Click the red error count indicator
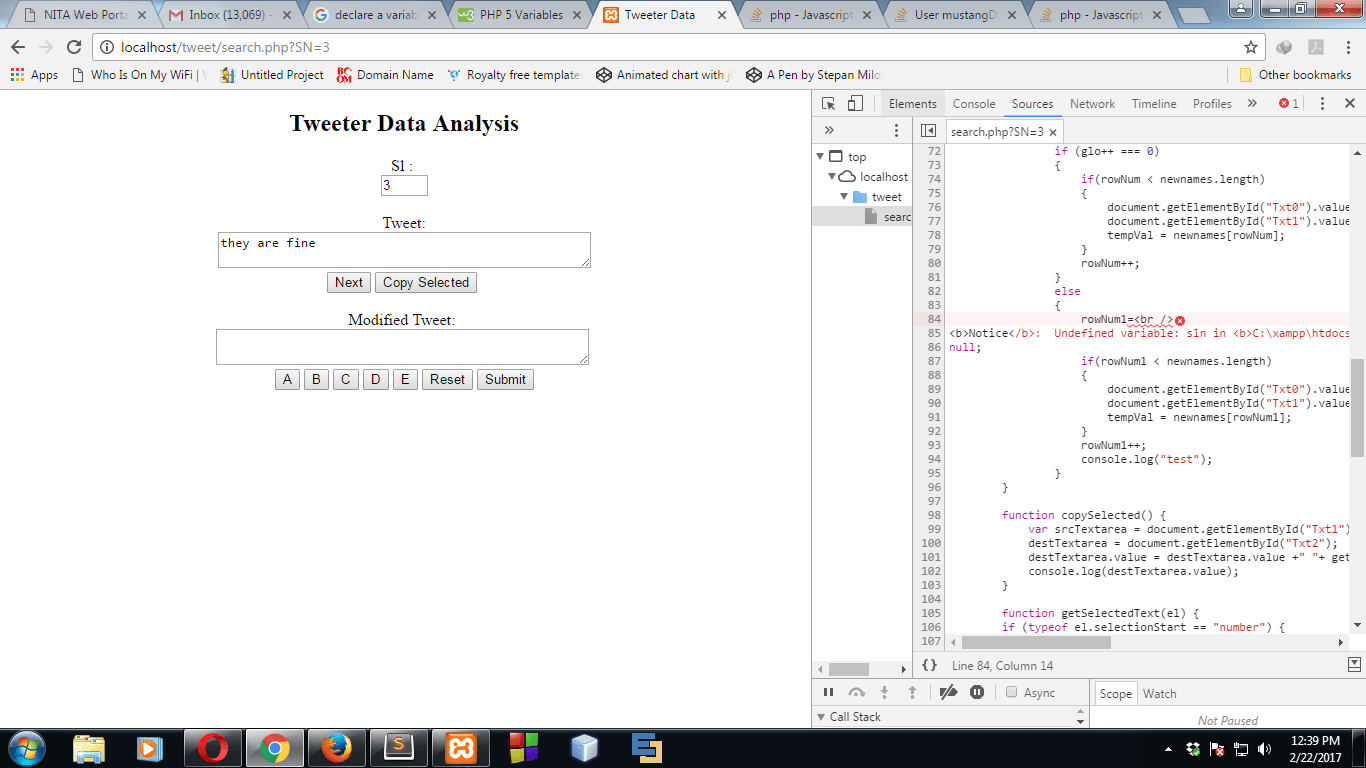This screenshot has width=1366, height=768. (1289, 103)
